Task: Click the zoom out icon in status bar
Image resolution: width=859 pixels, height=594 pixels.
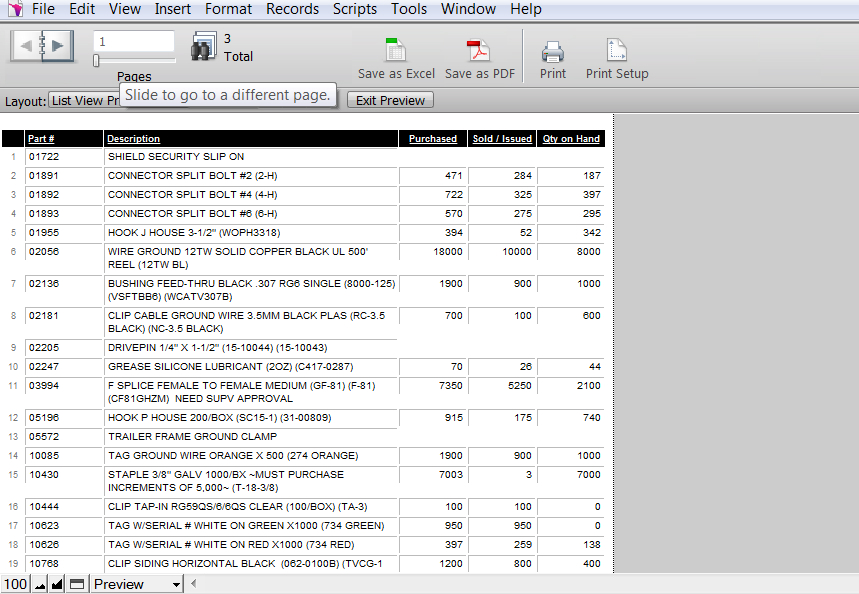Action: coord(40,584)
